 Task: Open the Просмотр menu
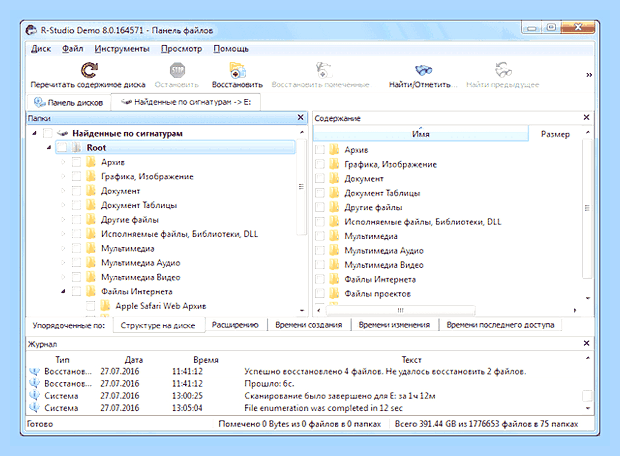tap(181, 49)
